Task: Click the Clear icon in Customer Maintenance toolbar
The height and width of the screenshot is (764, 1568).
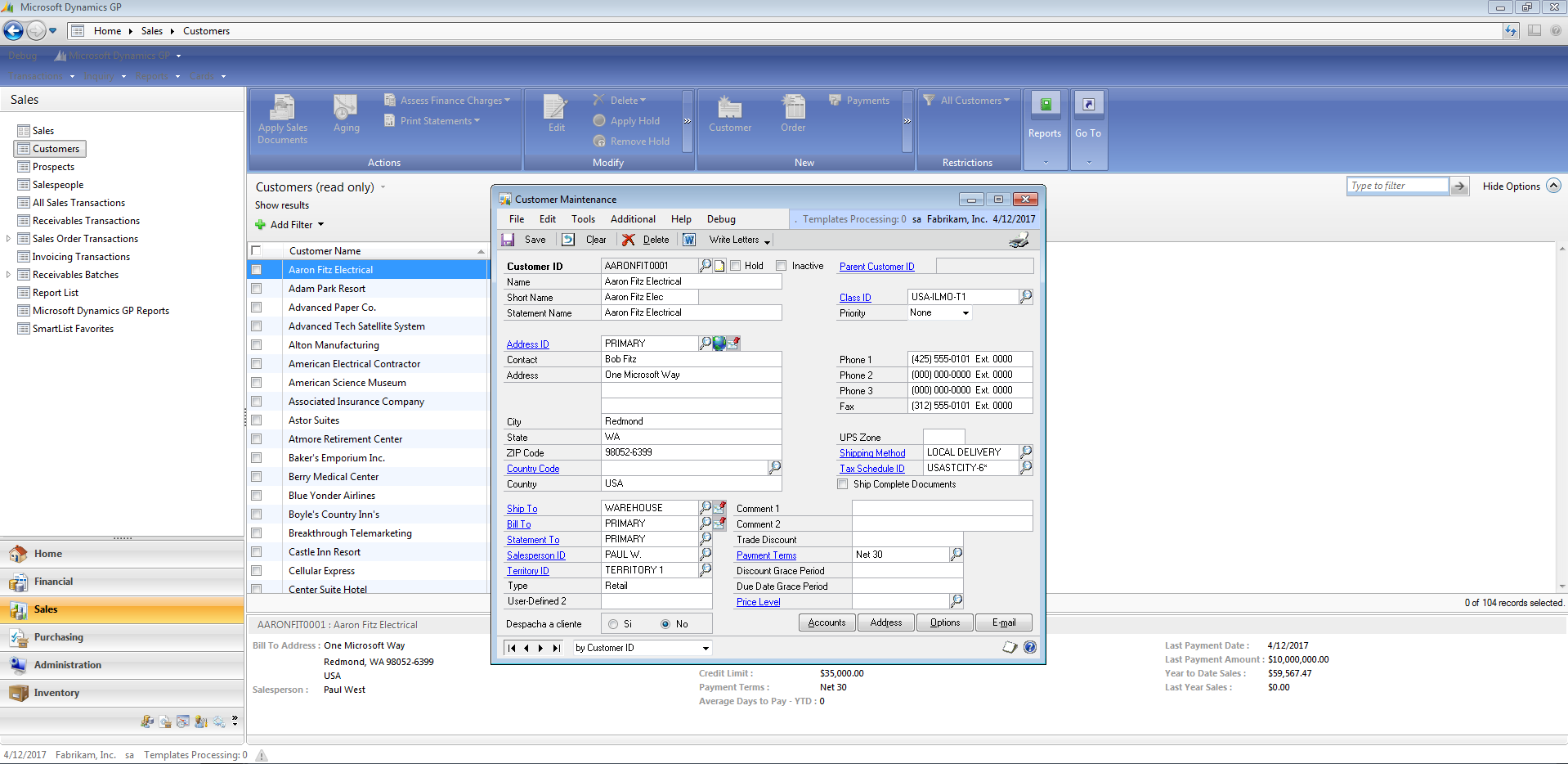Action: pyautogui.click(x=568, y=240)
